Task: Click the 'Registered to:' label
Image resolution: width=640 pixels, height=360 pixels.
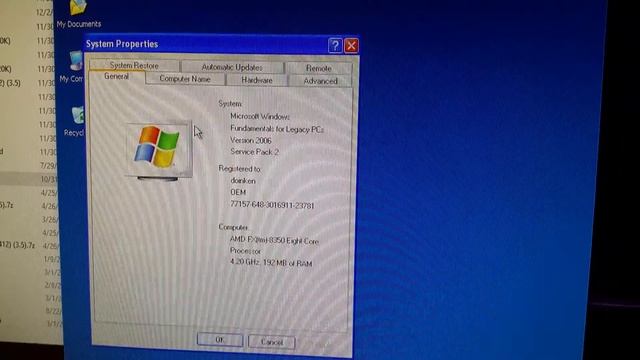Action: [240, 169]
